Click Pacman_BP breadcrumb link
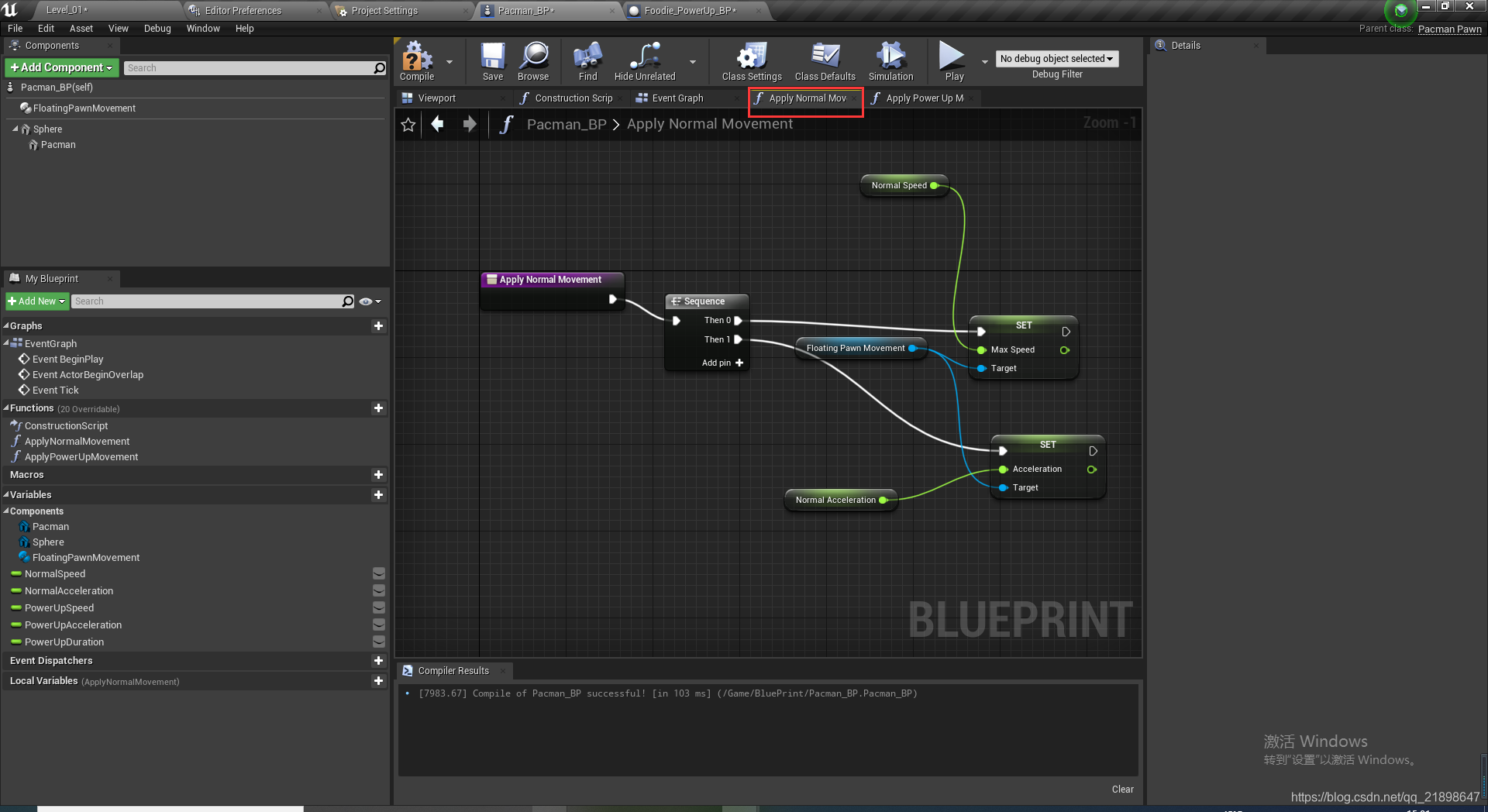The height and width of the screenshot is (812, 1488). coord(567,124)
